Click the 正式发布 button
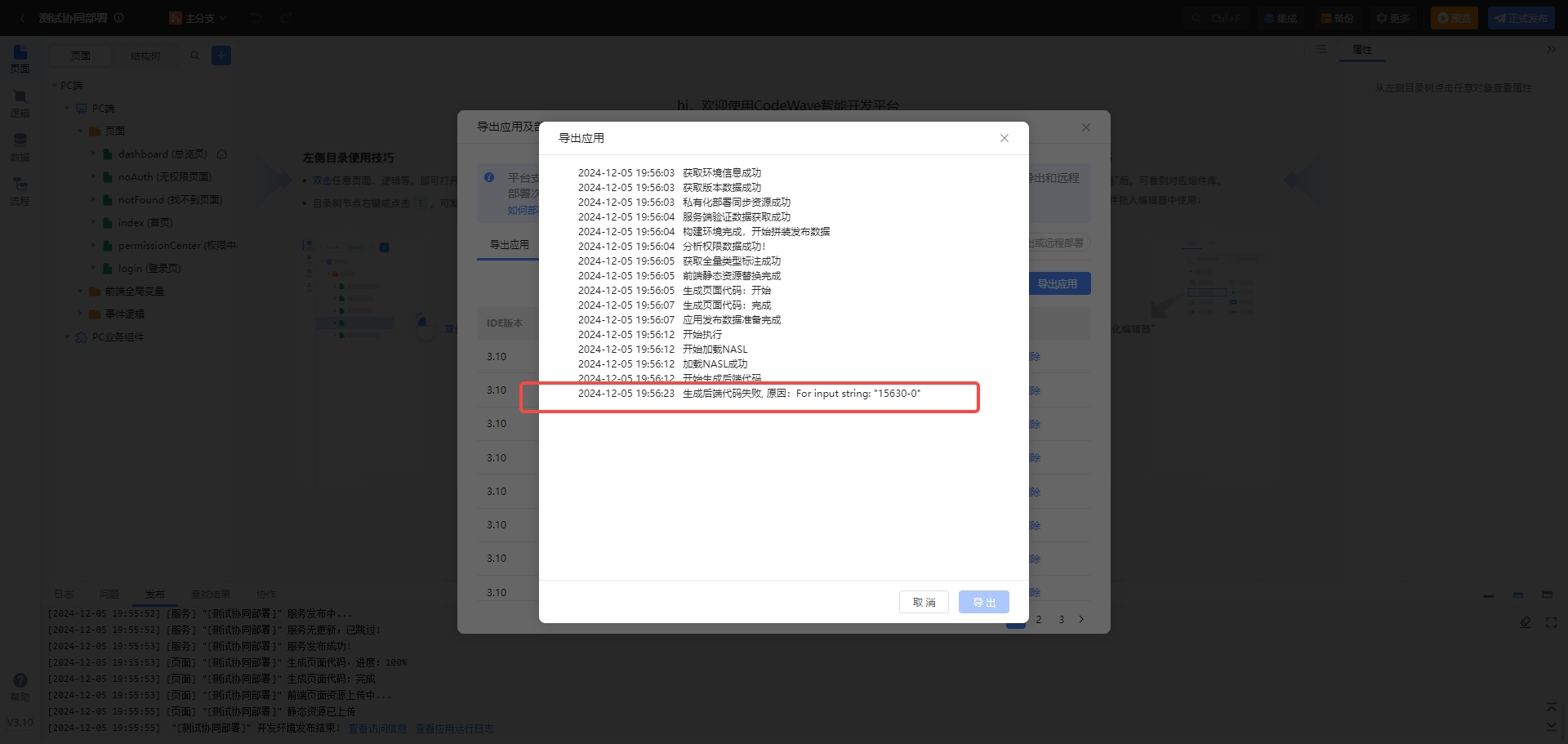 (x=1521, y=18)
